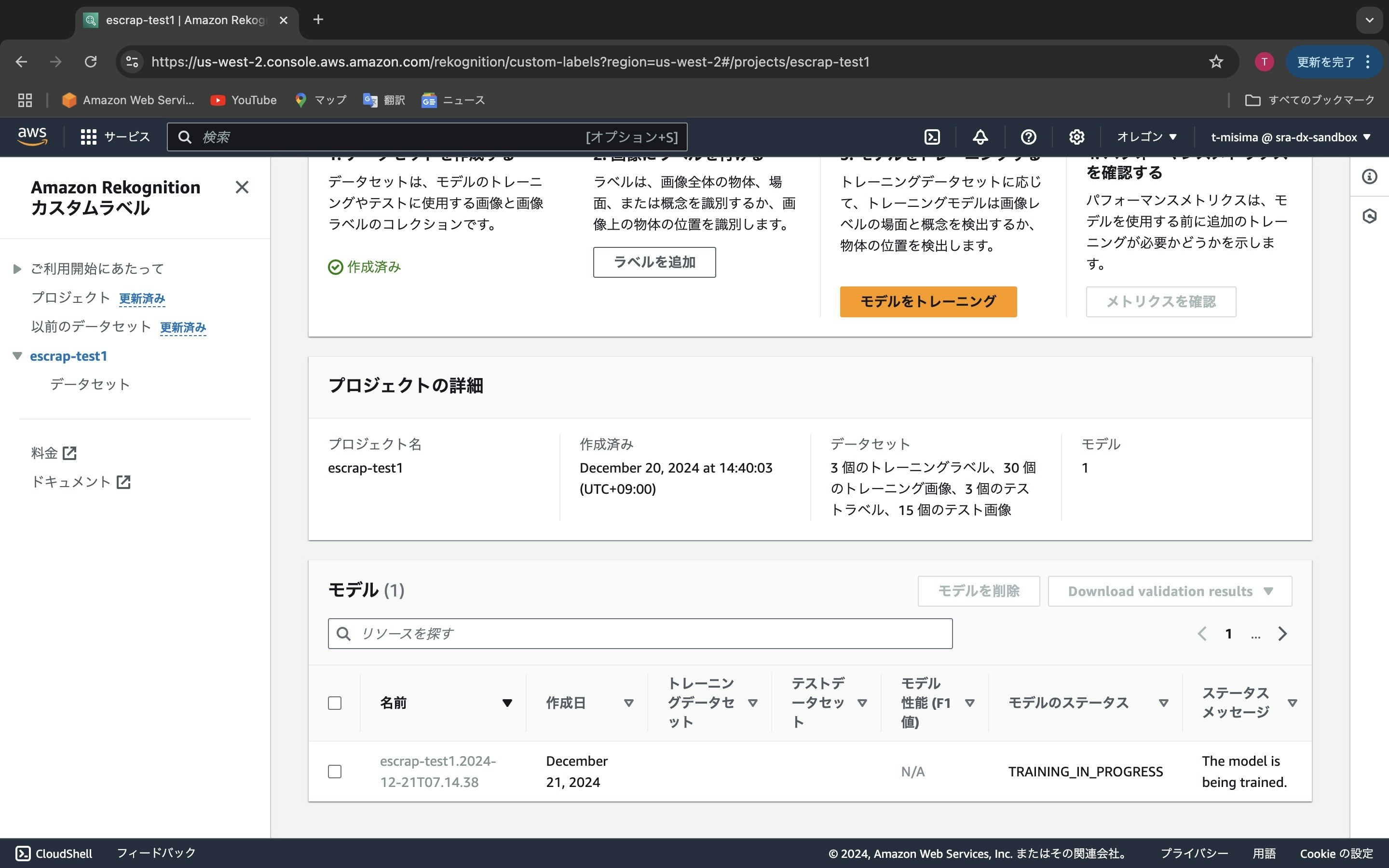Open the services grid menu icon
This screenshot has height=868, width=1389.
88,136
